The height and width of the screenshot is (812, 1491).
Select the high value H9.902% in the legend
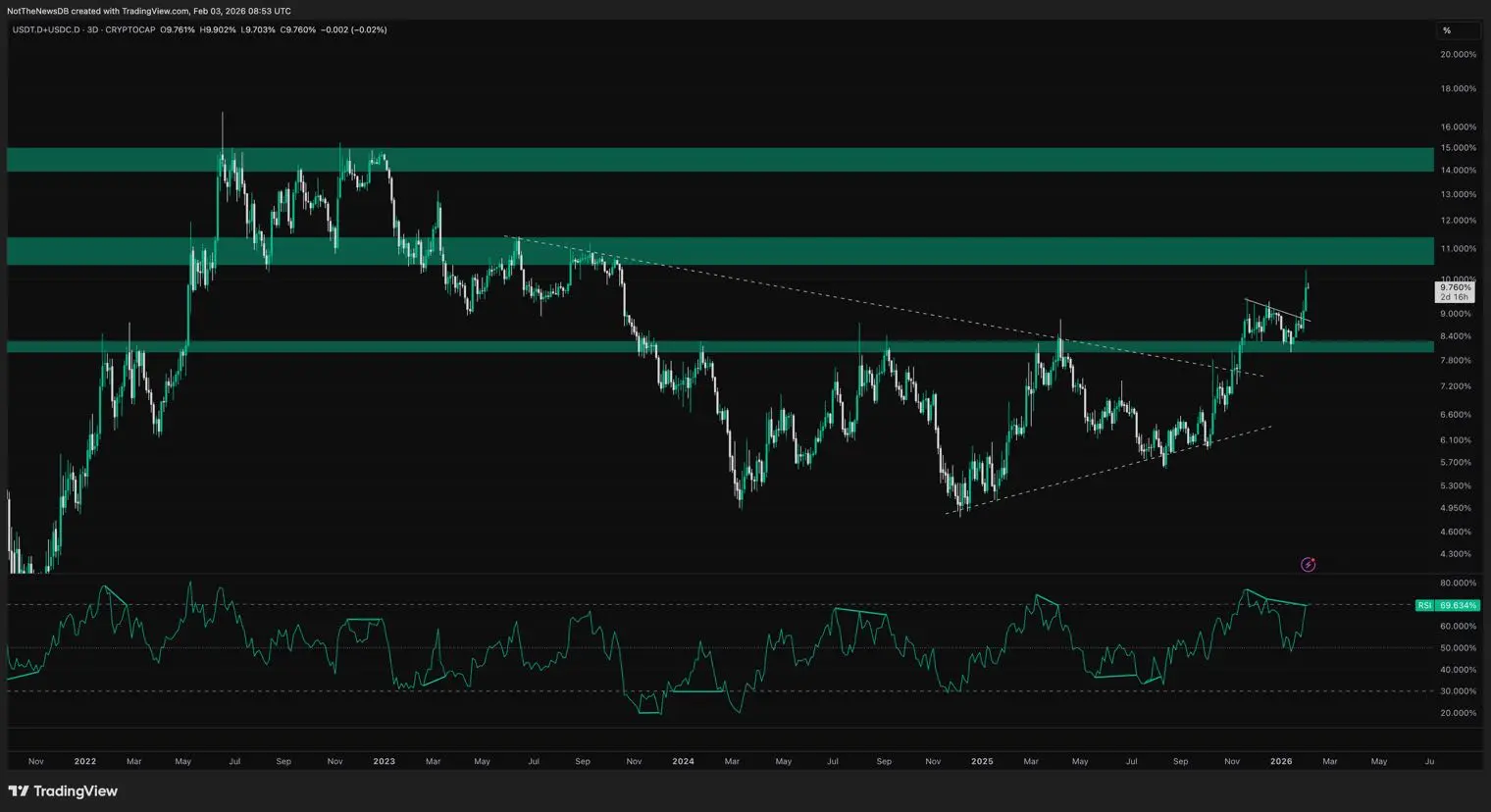[218, 29]
